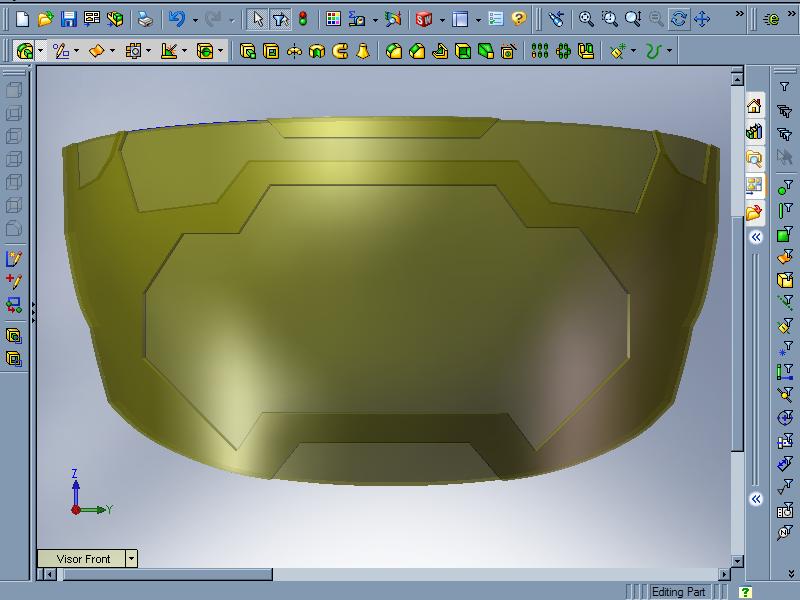Toggle the Filter Vertices button
Viewport: 800px width, 600px height.
pyautogui.click(x=785, y=188)
